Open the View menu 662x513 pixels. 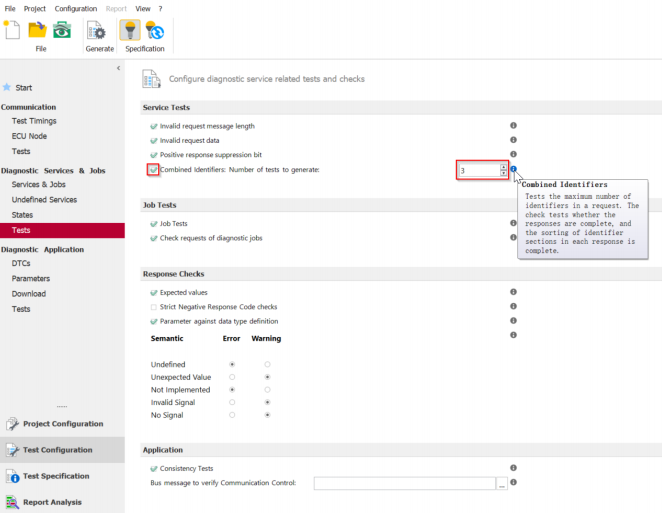pyautogui.click(x=143, y=8)
